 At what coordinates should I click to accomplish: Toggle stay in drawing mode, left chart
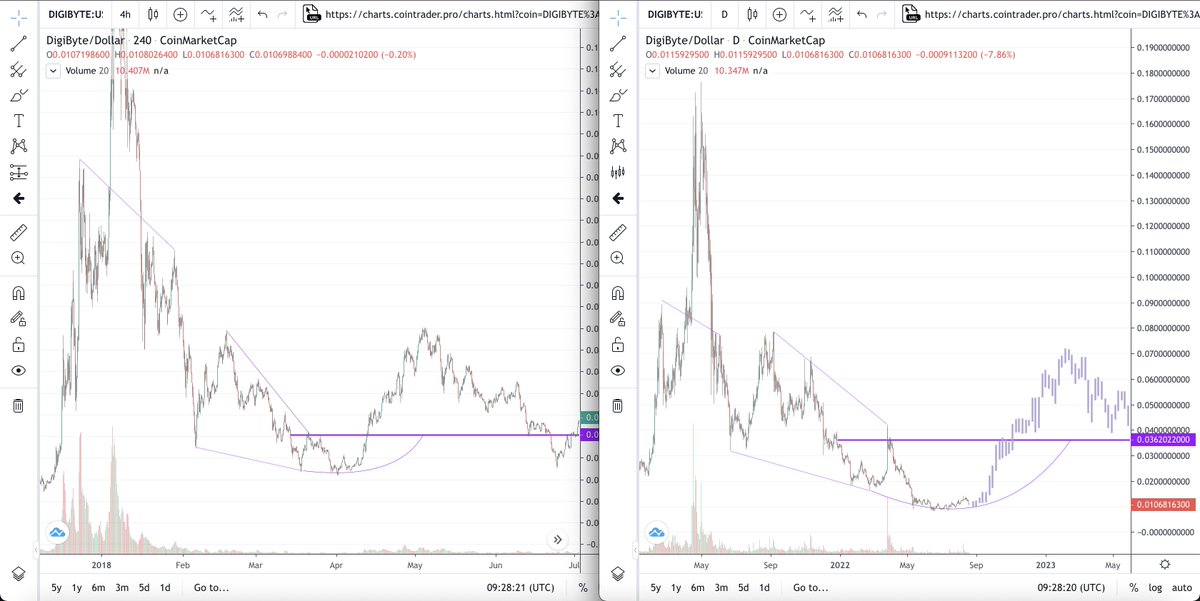[x=18, y=319]
